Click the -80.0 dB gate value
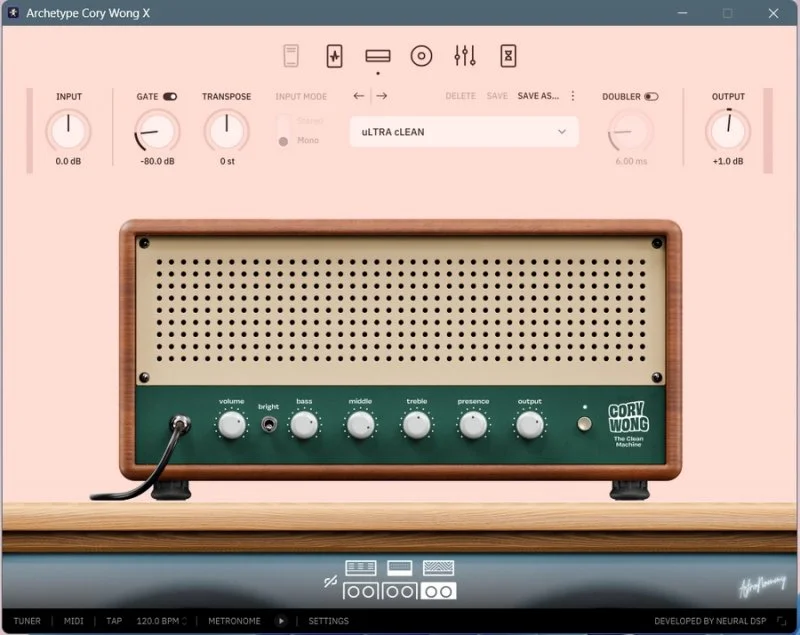The image size is (800, 635). [x=157, y=161]
